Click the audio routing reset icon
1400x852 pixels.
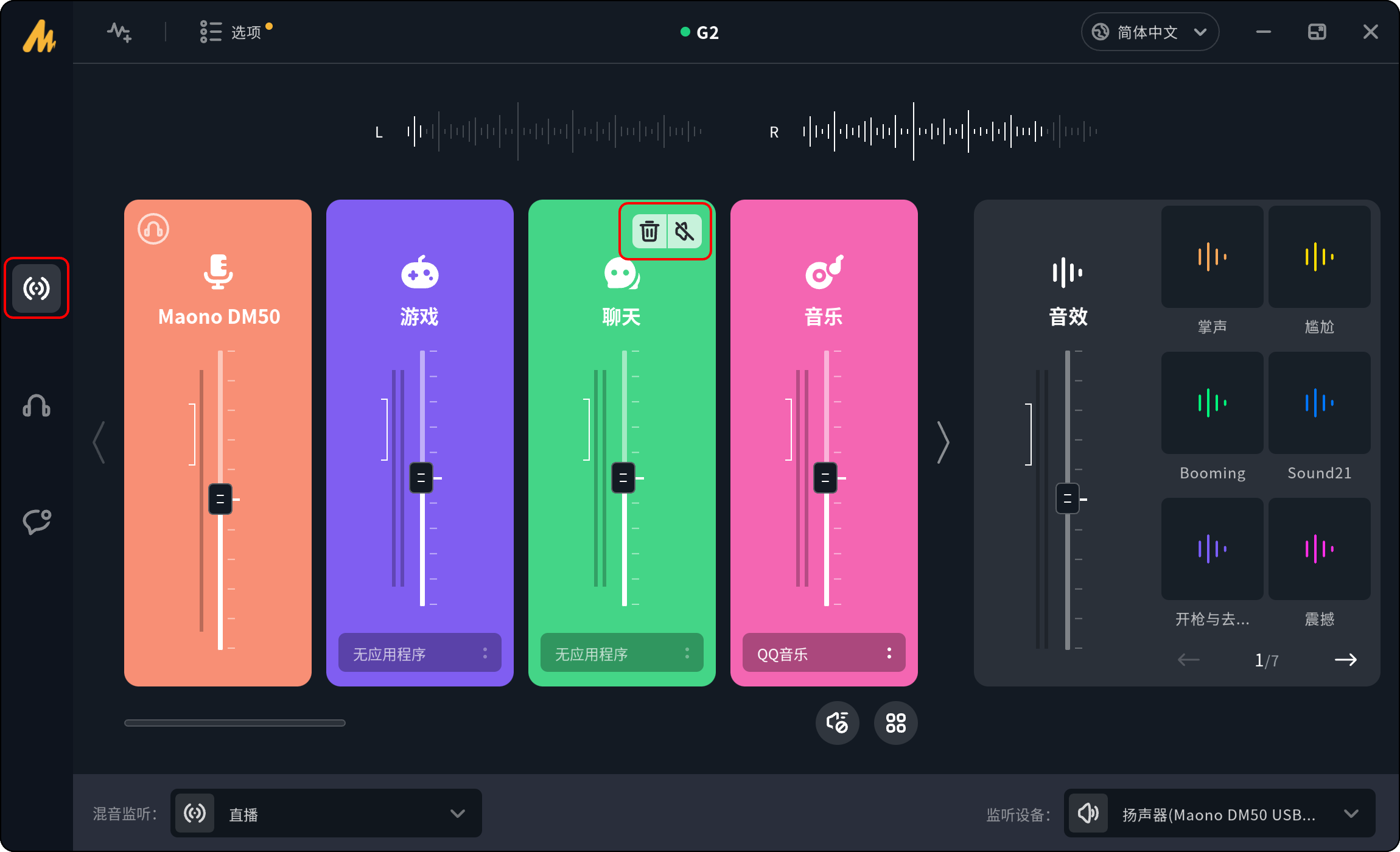pyautogui.click(x=837, y=723)
